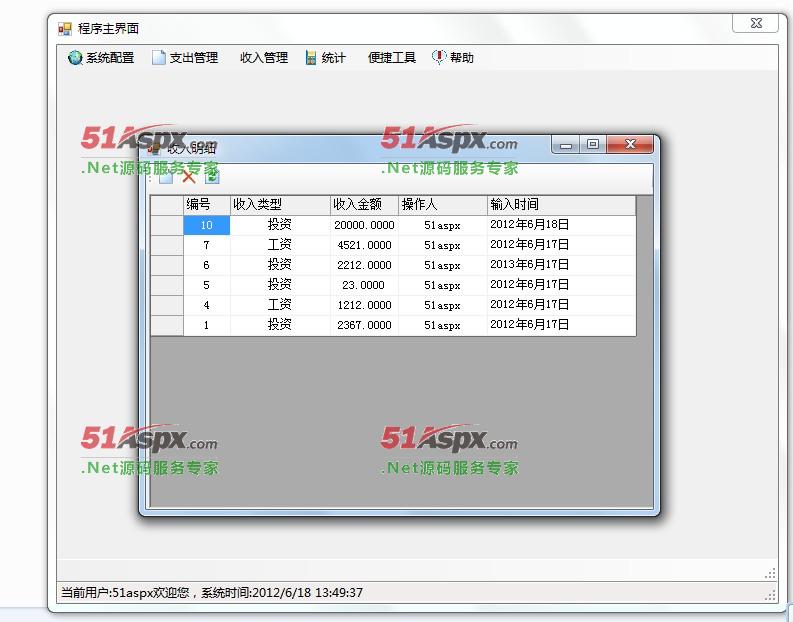Image resolution: width=793 pixels, height=622 pixels.
Task: Select the row header for record 7
Action: [x=167, y=245]
